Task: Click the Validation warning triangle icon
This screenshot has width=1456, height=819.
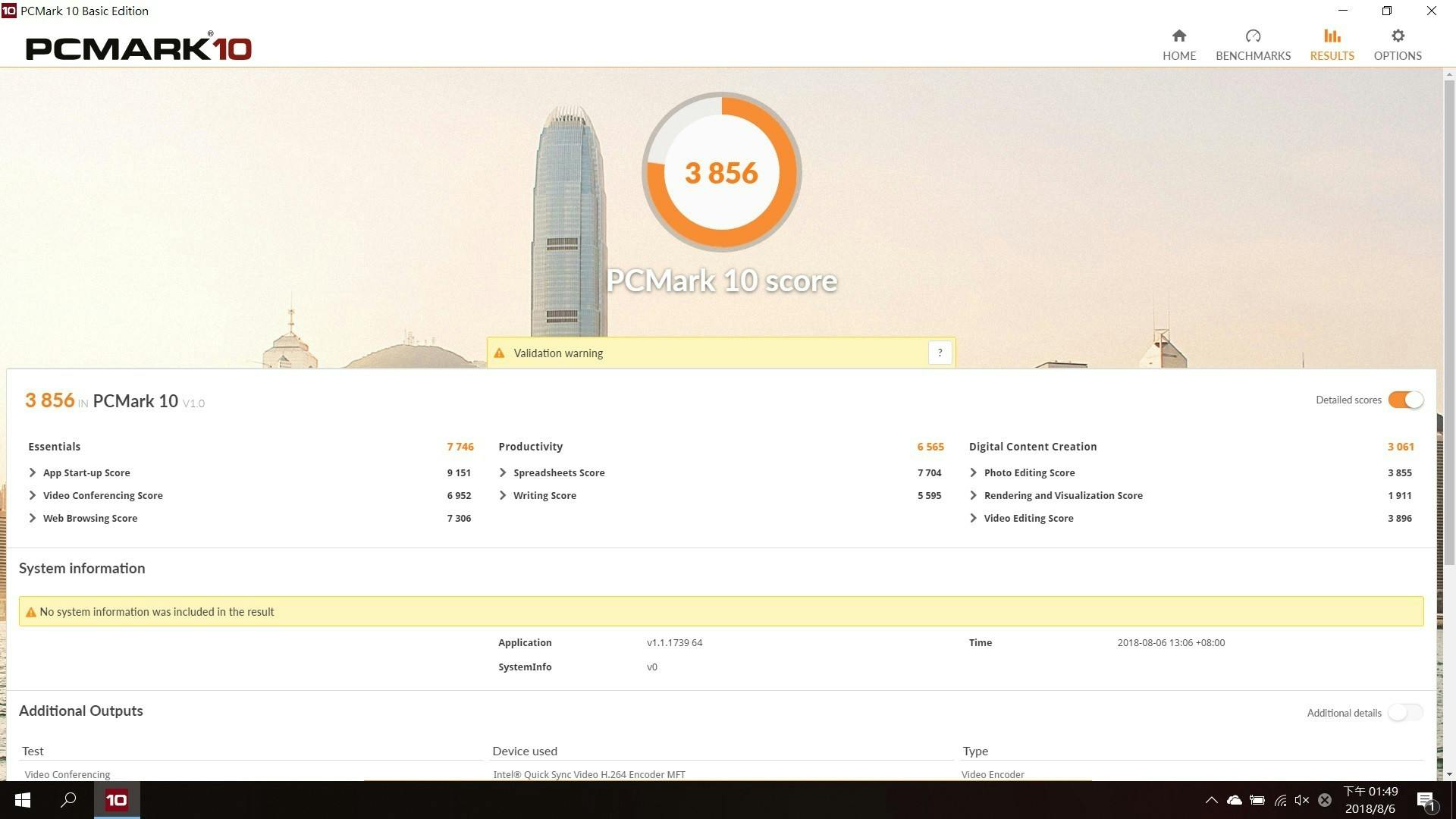Action: coord(499,353)
